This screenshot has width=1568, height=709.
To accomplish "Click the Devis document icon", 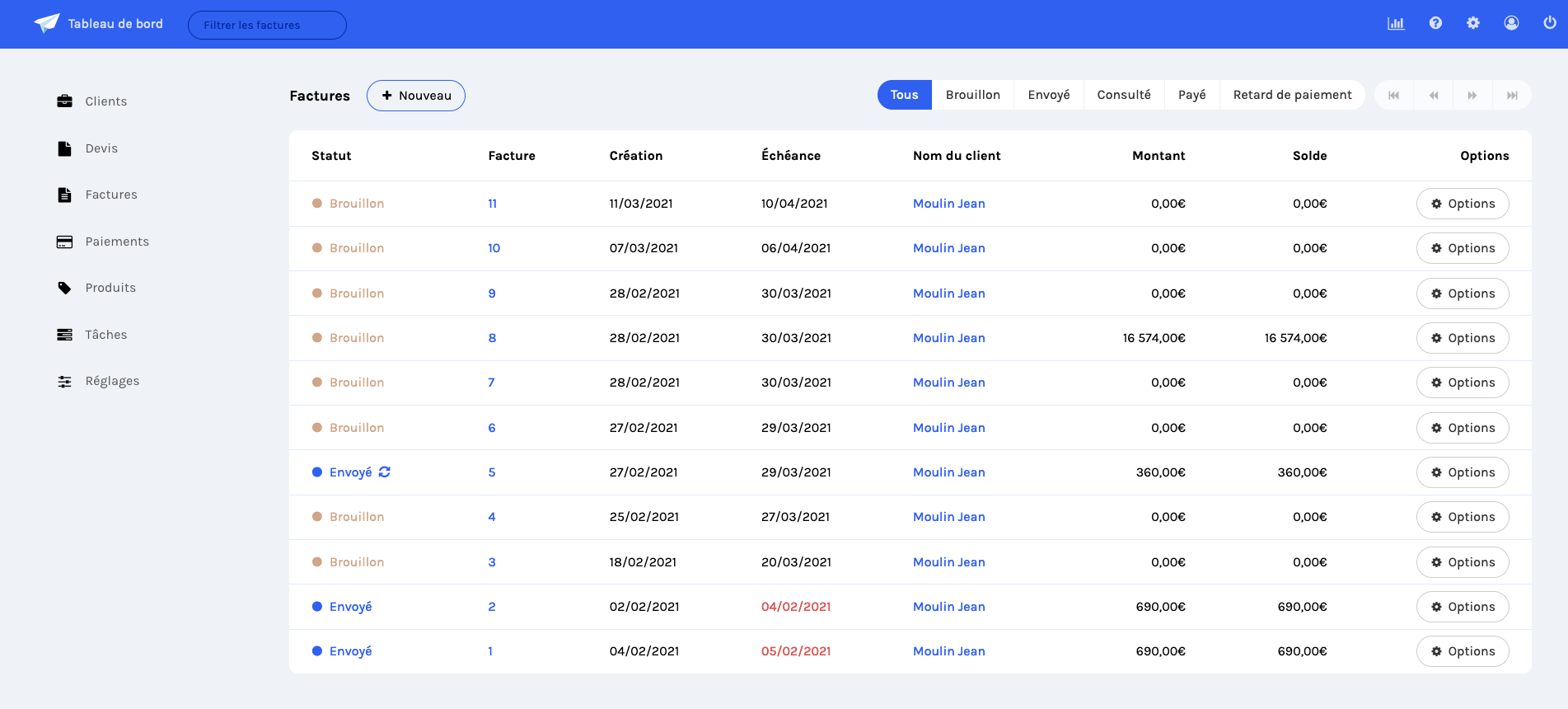I will pyautogui.click(x=64, y=148).
